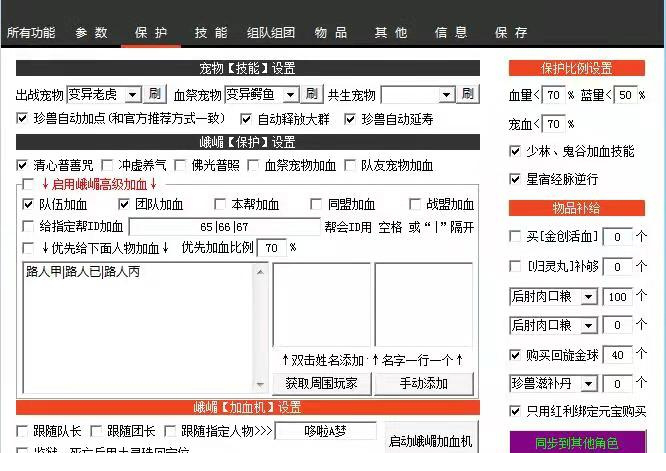Go to the 其他 tab

point(391,33)
